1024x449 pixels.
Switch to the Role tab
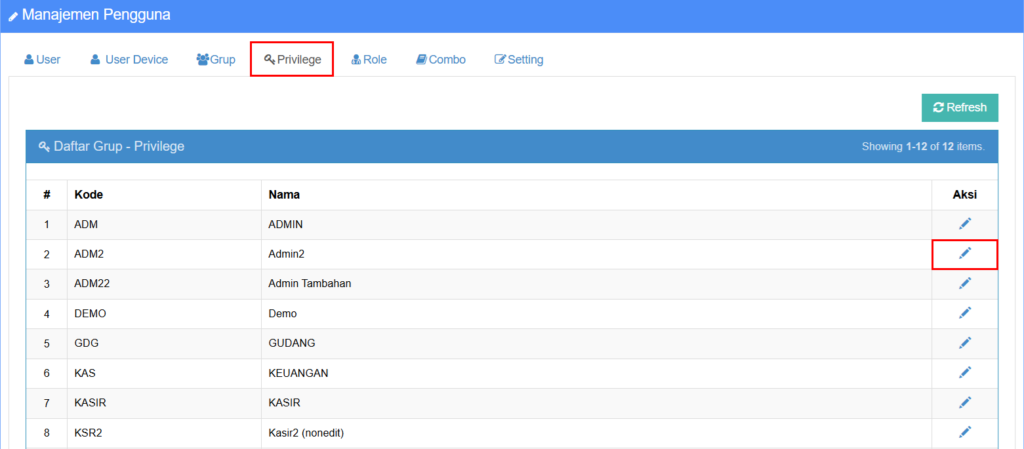tap(368, 60)
